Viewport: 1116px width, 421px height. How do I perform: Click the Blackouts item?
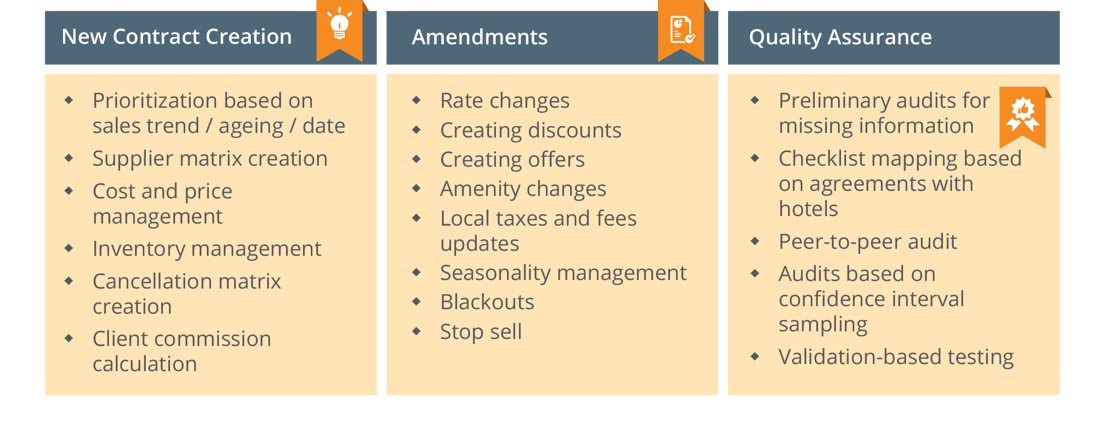pyautogui.click(x=487, y=302)
